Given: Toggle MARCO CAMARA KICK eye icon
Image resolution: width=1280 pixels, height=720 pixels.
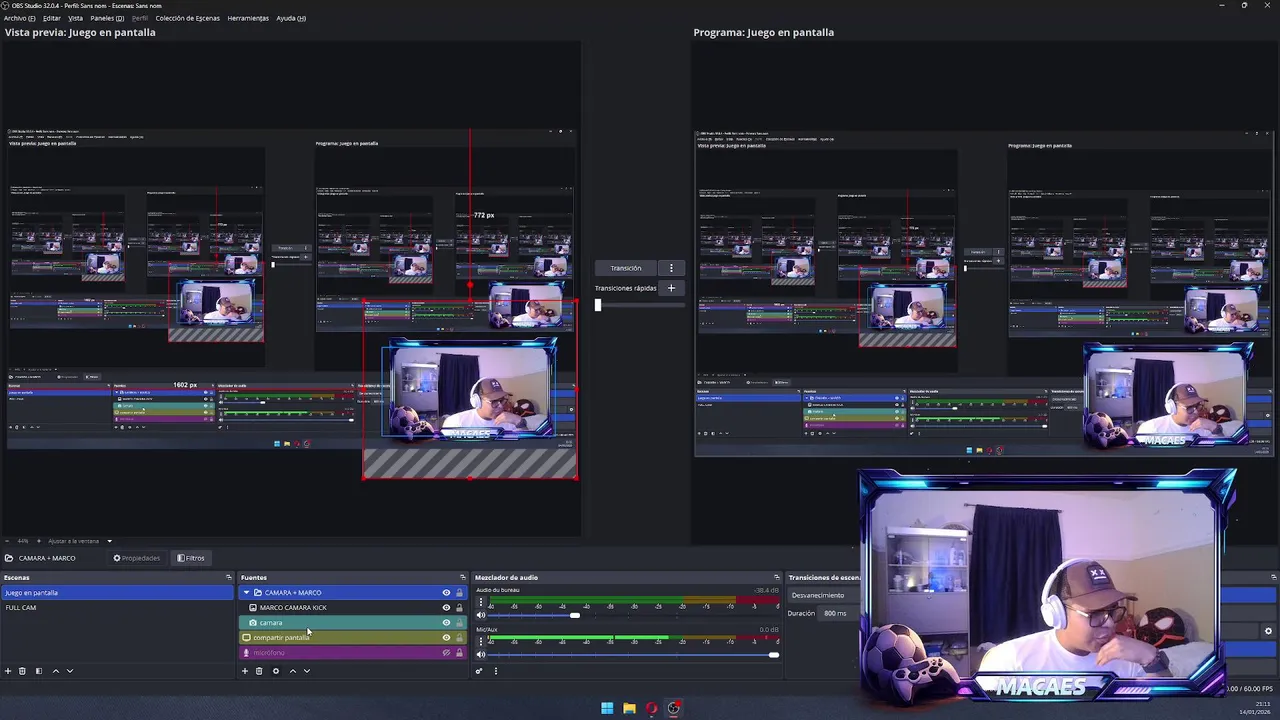Looking at the screenshot, I should coord(446,608).
